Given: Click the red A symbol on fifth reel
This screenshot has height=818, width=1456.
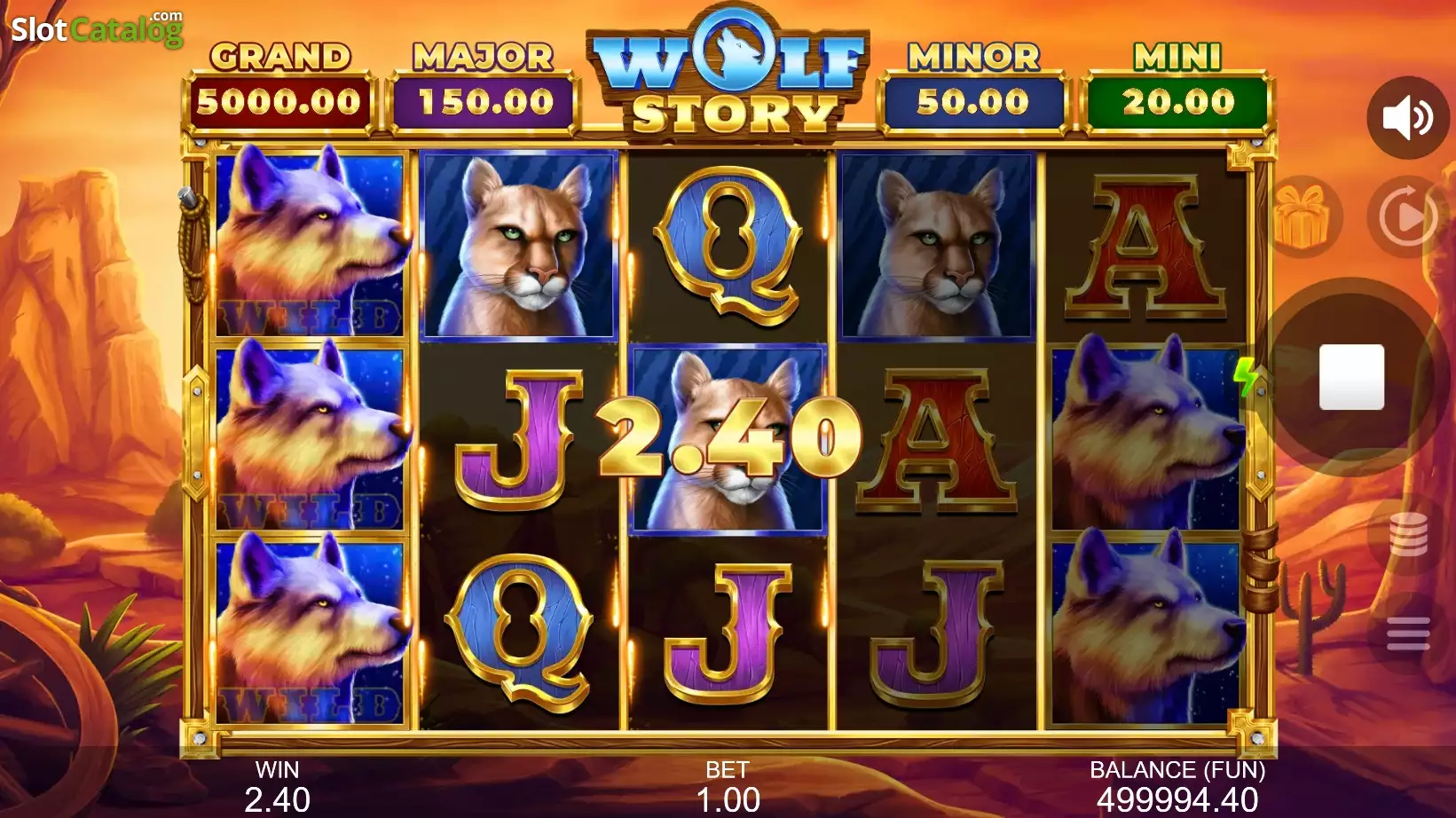Looking at the screenshot, I should tap(1145, 246).
